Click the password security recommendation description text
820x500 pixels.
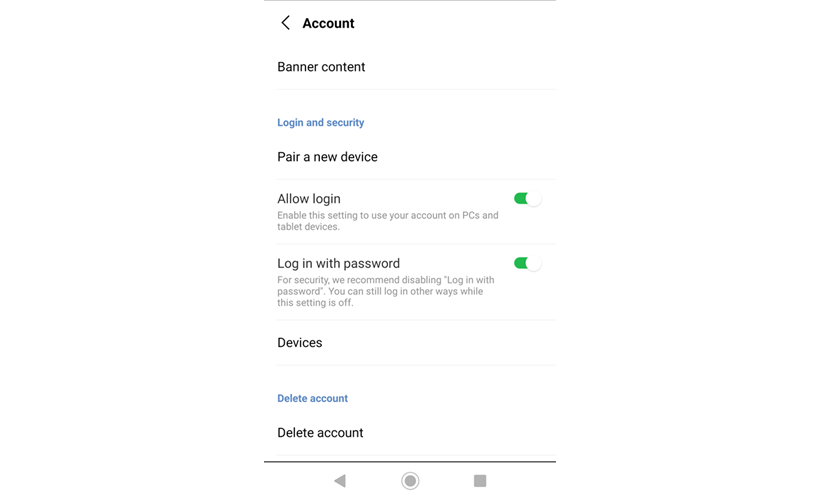click(385, 291)
